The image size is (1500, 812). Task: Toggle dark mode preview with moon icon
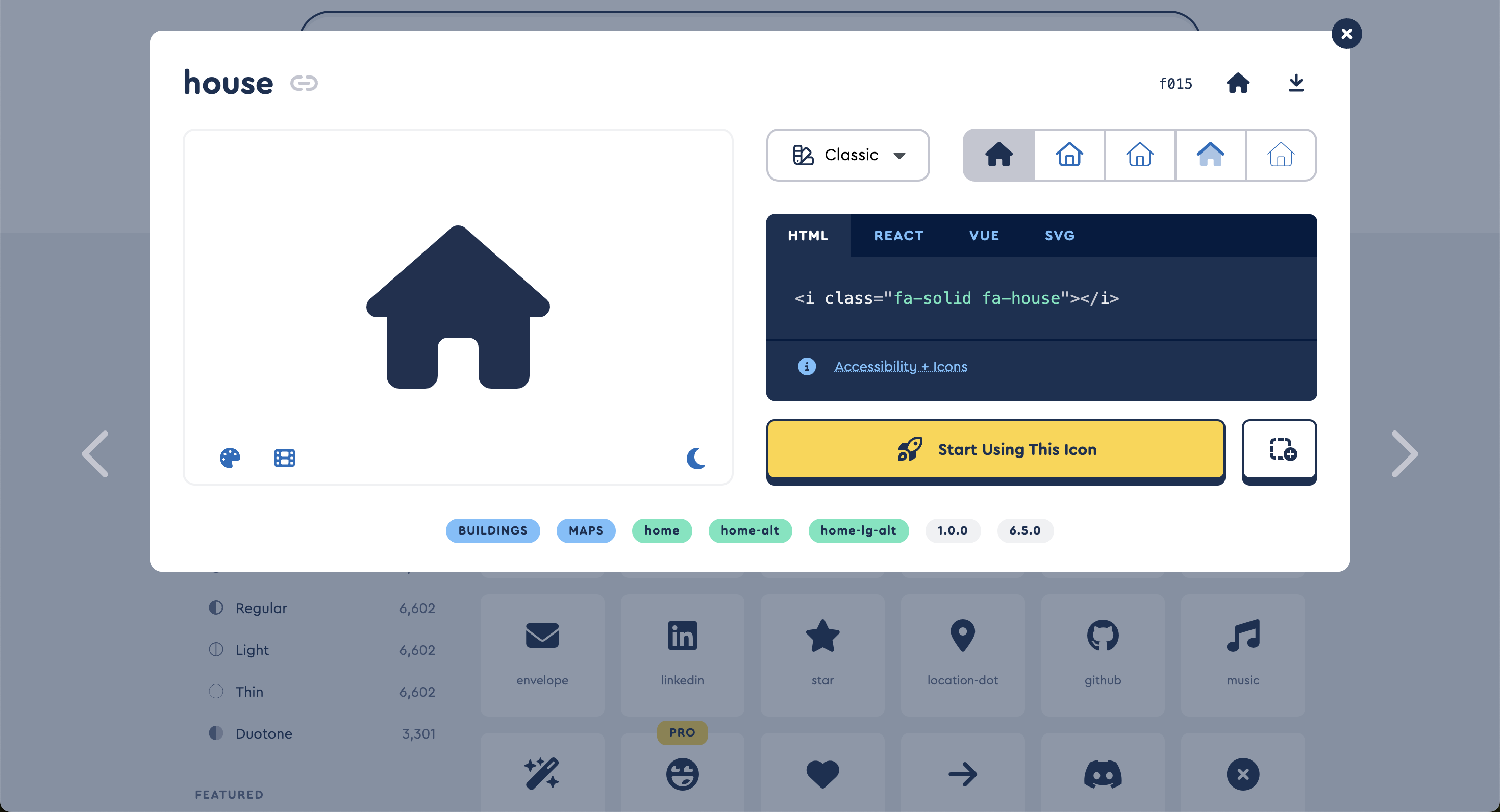click(695, 458)
